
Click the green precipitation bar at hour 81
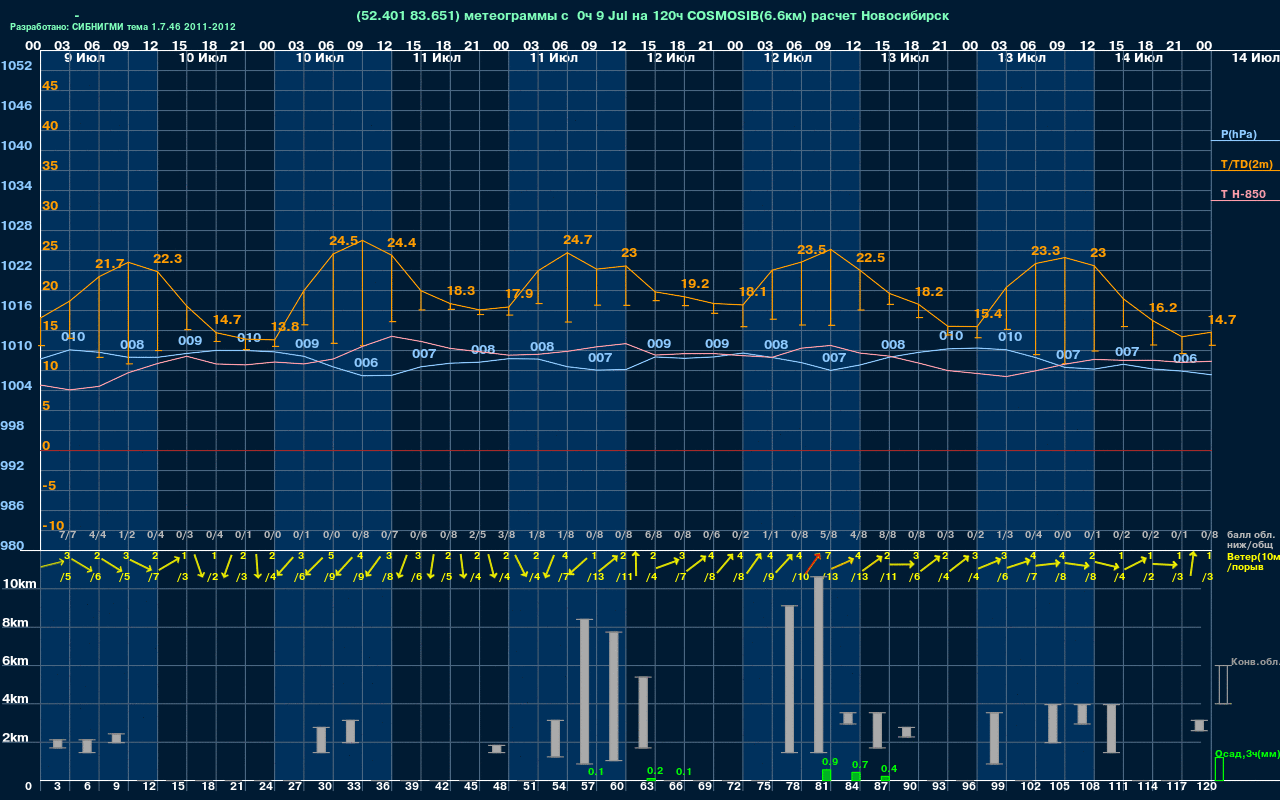826,775
